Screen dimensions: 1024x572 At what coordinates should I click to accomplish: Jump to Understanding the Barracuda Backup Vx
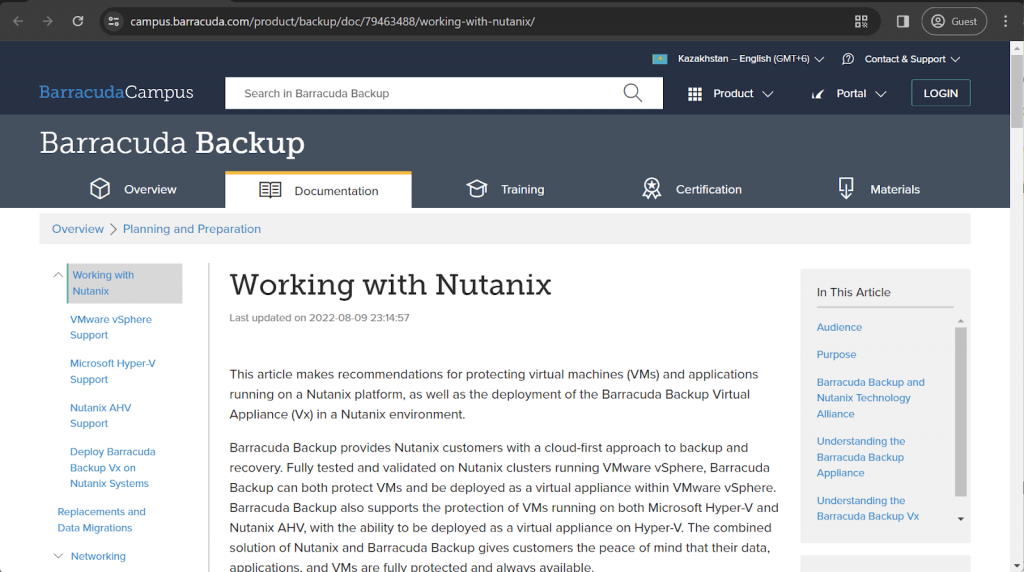tap(867, 509)
